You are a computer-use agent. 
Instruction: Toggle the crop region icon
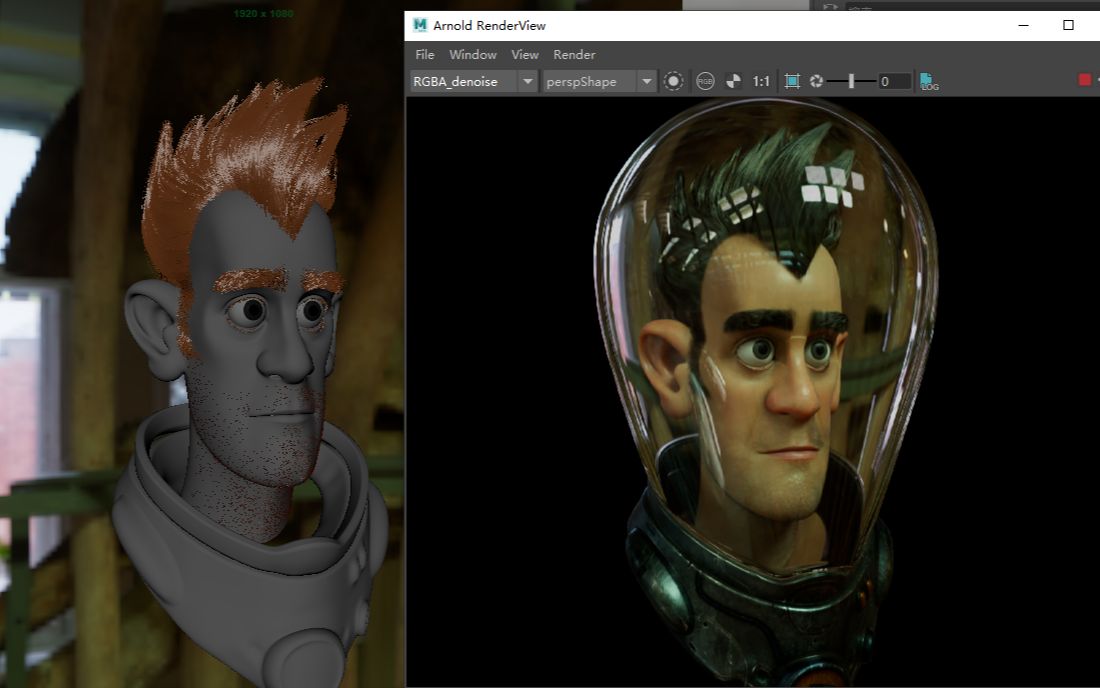(792, 81)
